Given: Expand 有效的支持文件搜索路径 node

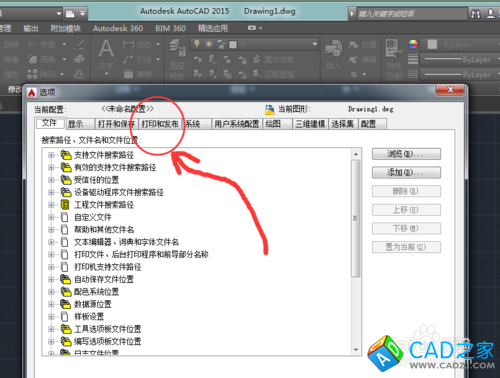Looking at the screenshot, I should point(51,167).
